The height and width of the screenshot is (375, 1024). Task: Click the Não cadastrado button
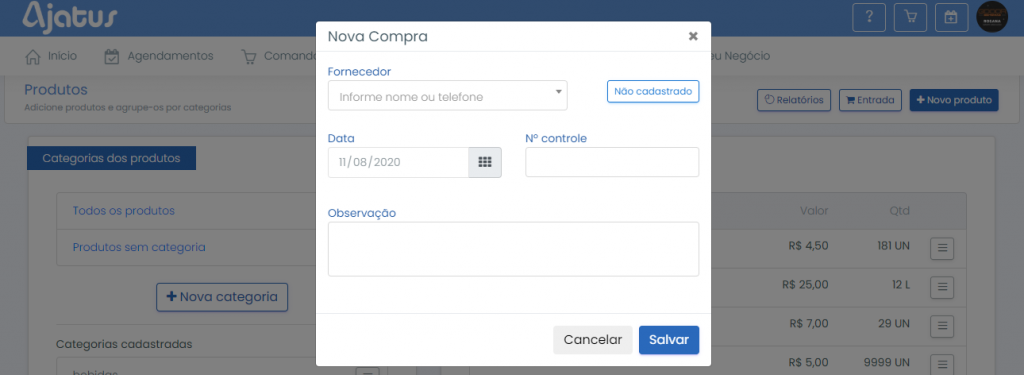[653, 91]
